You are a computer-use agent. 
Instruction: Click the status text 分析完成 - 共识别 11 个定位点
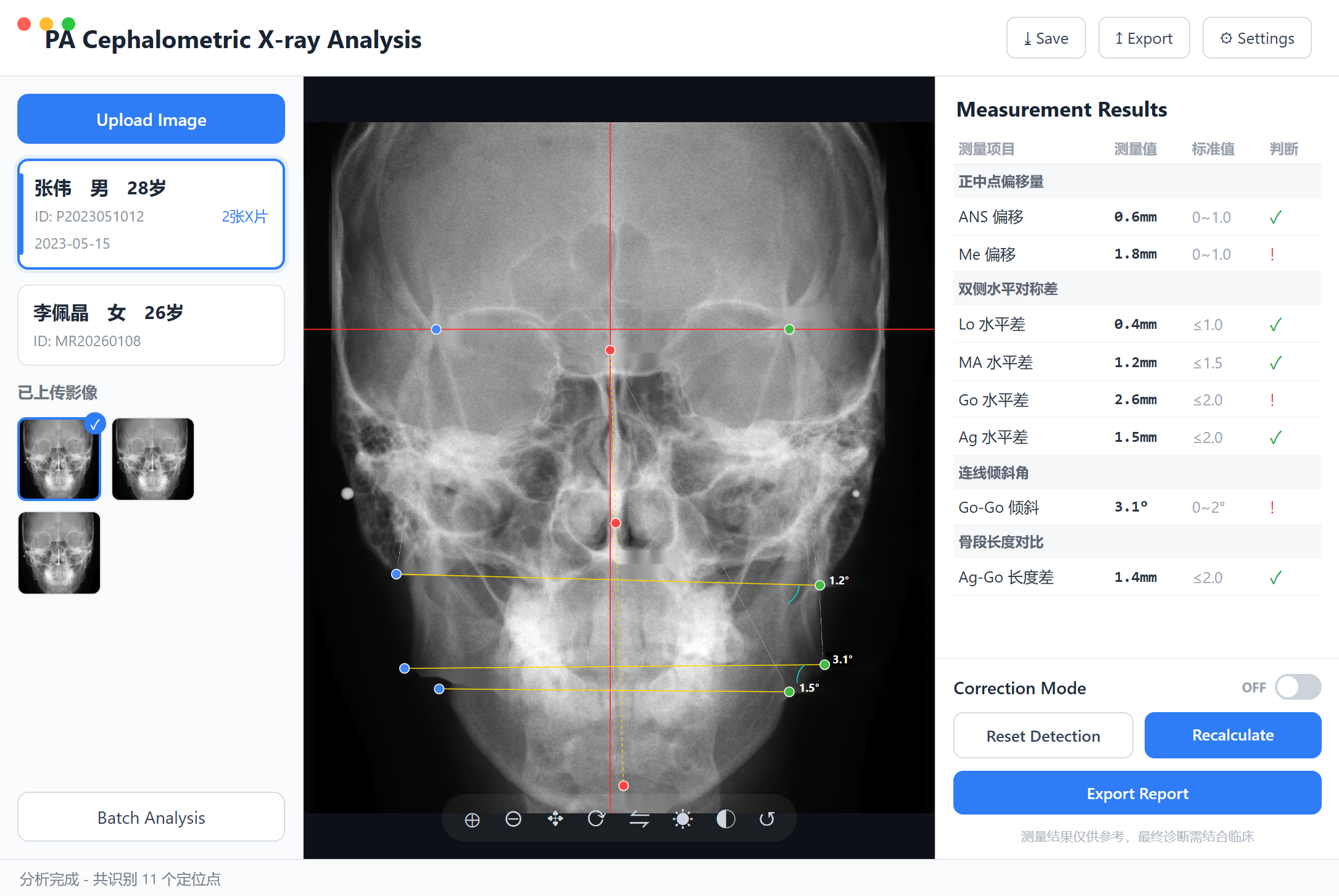tap(120, 879)
